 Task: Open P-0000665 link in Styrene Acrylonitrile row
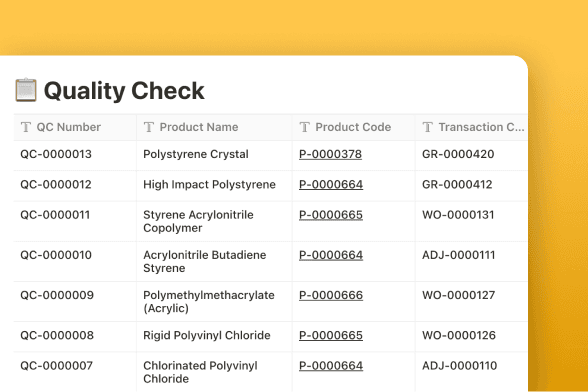pyautogui.click(x=331, y=215)
